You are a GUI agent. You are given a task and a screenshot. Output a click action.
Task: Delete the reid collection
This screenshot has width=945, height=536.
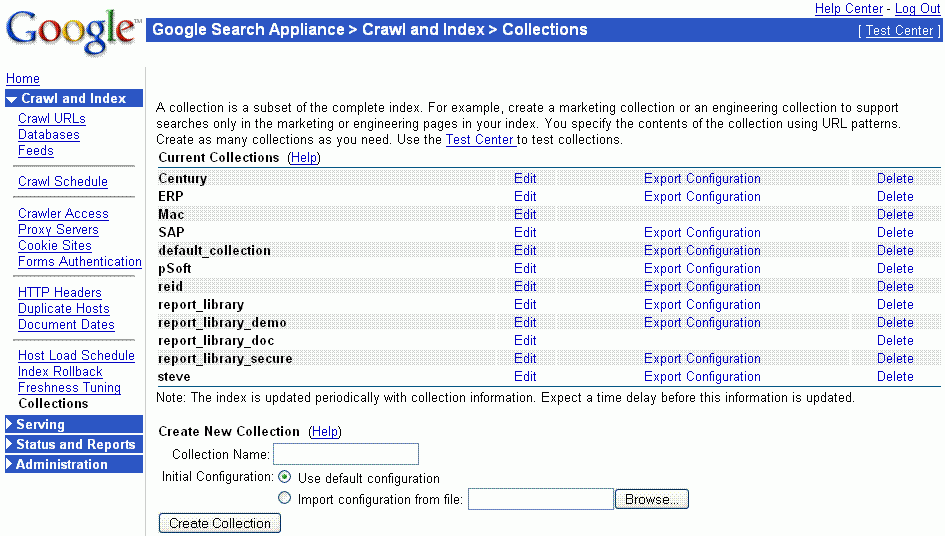pos(895,287)
